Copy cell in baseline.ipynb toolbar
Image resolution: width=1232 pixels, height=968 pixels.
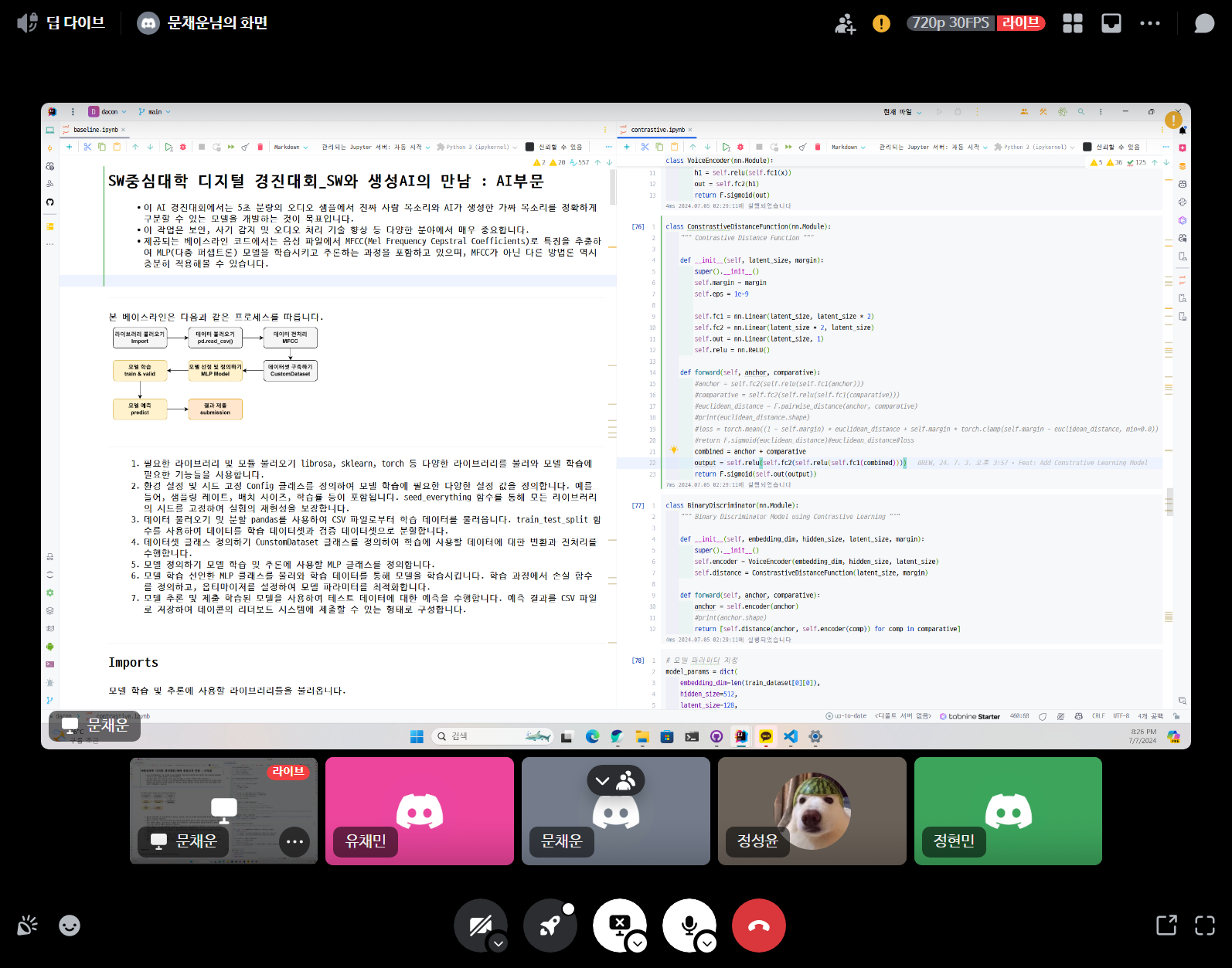coord(102,147)
